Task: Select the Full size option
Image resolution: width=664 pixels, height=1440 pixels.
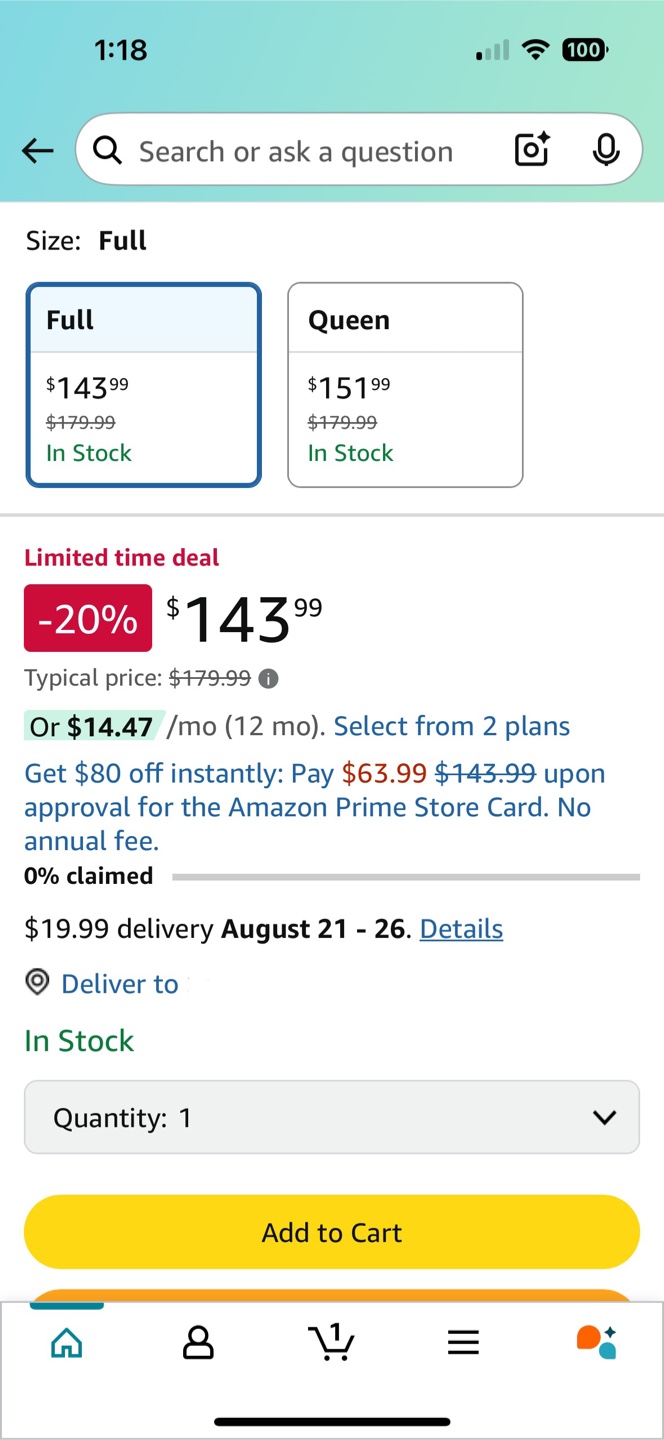Action: [144, 385]
